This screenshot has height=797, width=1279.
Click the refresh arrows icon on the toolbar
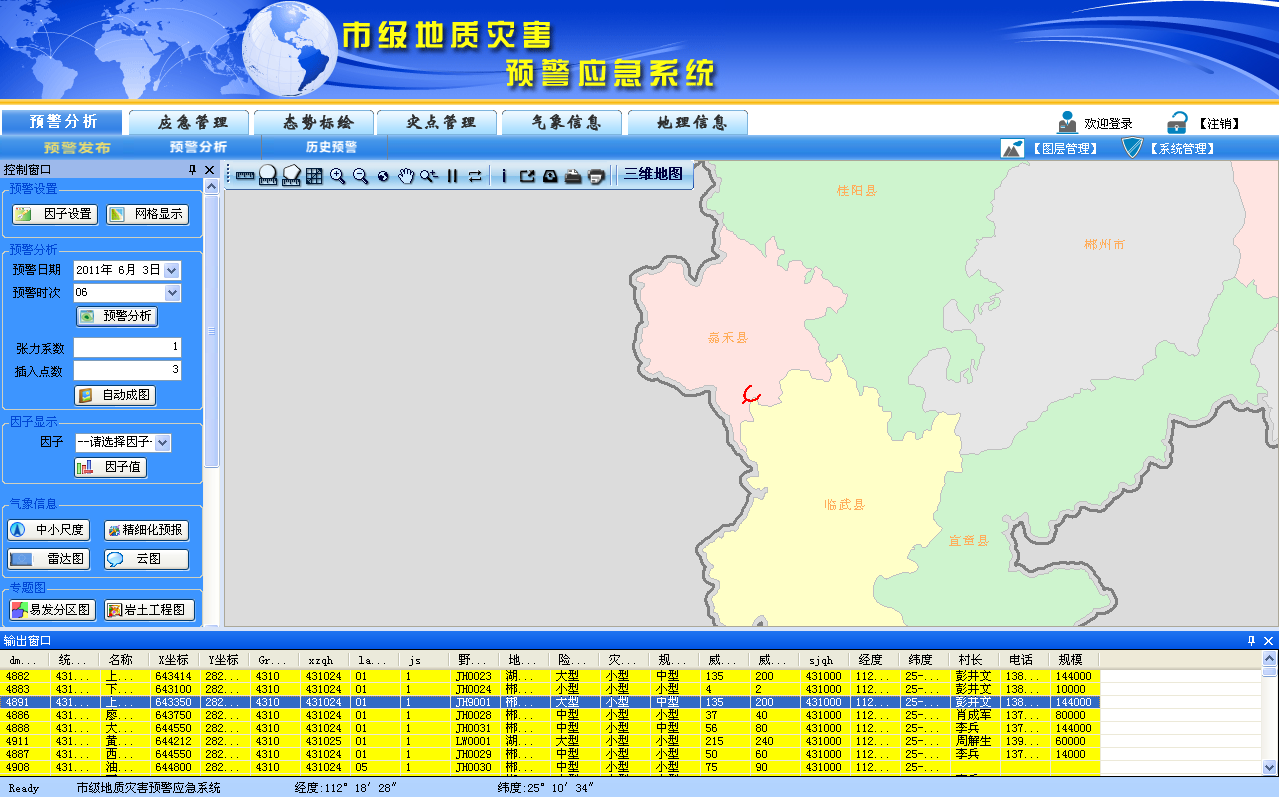474,175
